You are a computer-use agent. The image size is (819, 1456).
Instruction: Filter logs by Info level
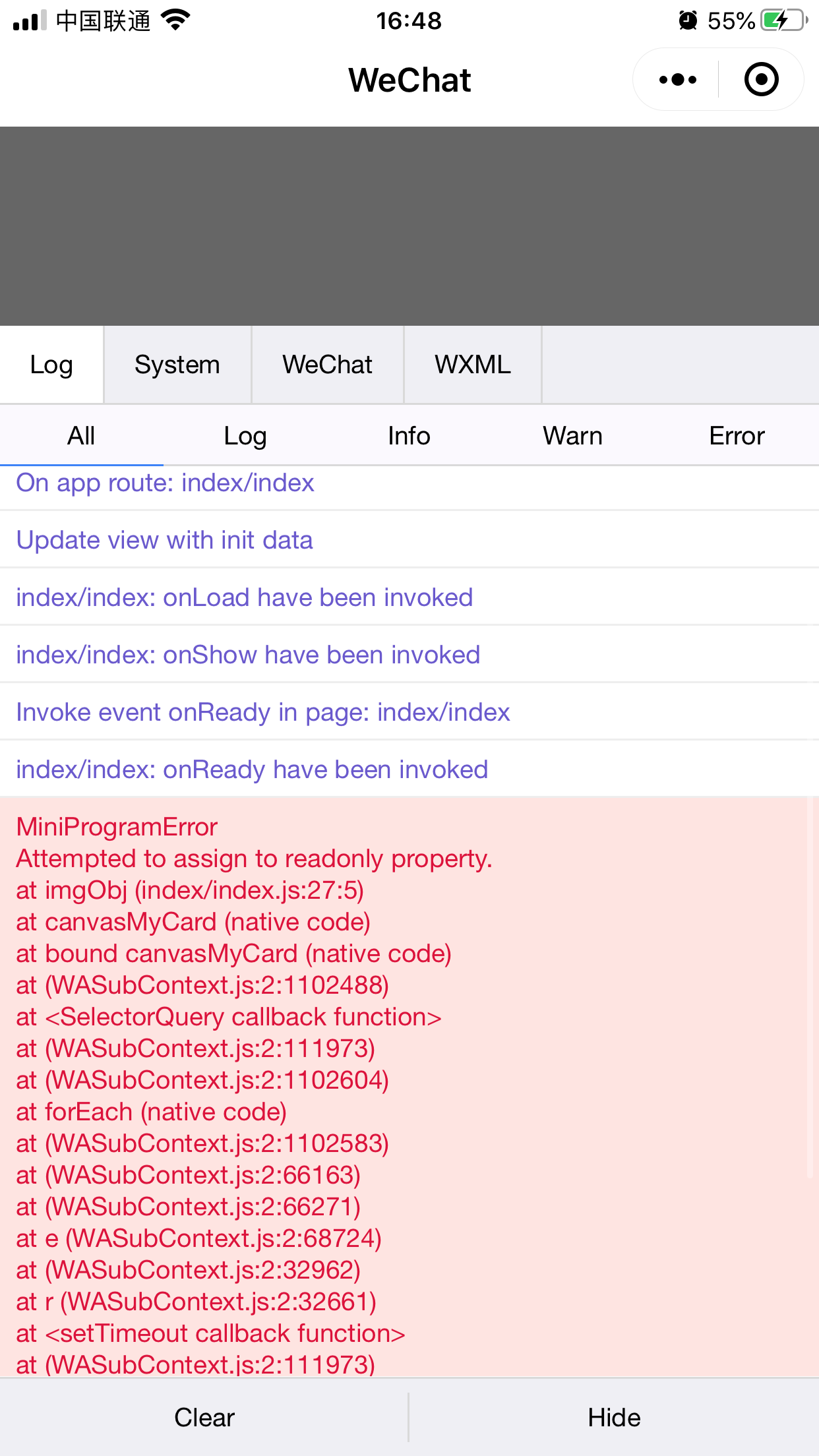409,436
